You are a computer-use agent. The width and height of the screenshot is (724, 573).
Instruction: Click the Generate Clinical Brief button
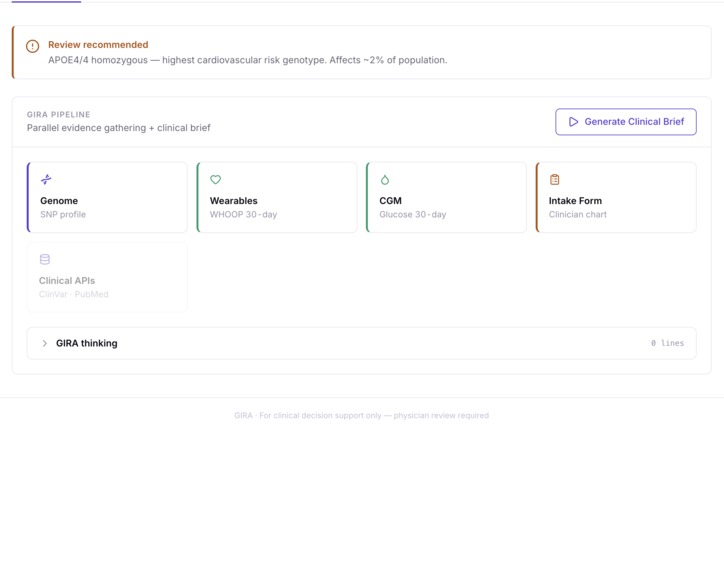tap(626, 122)
